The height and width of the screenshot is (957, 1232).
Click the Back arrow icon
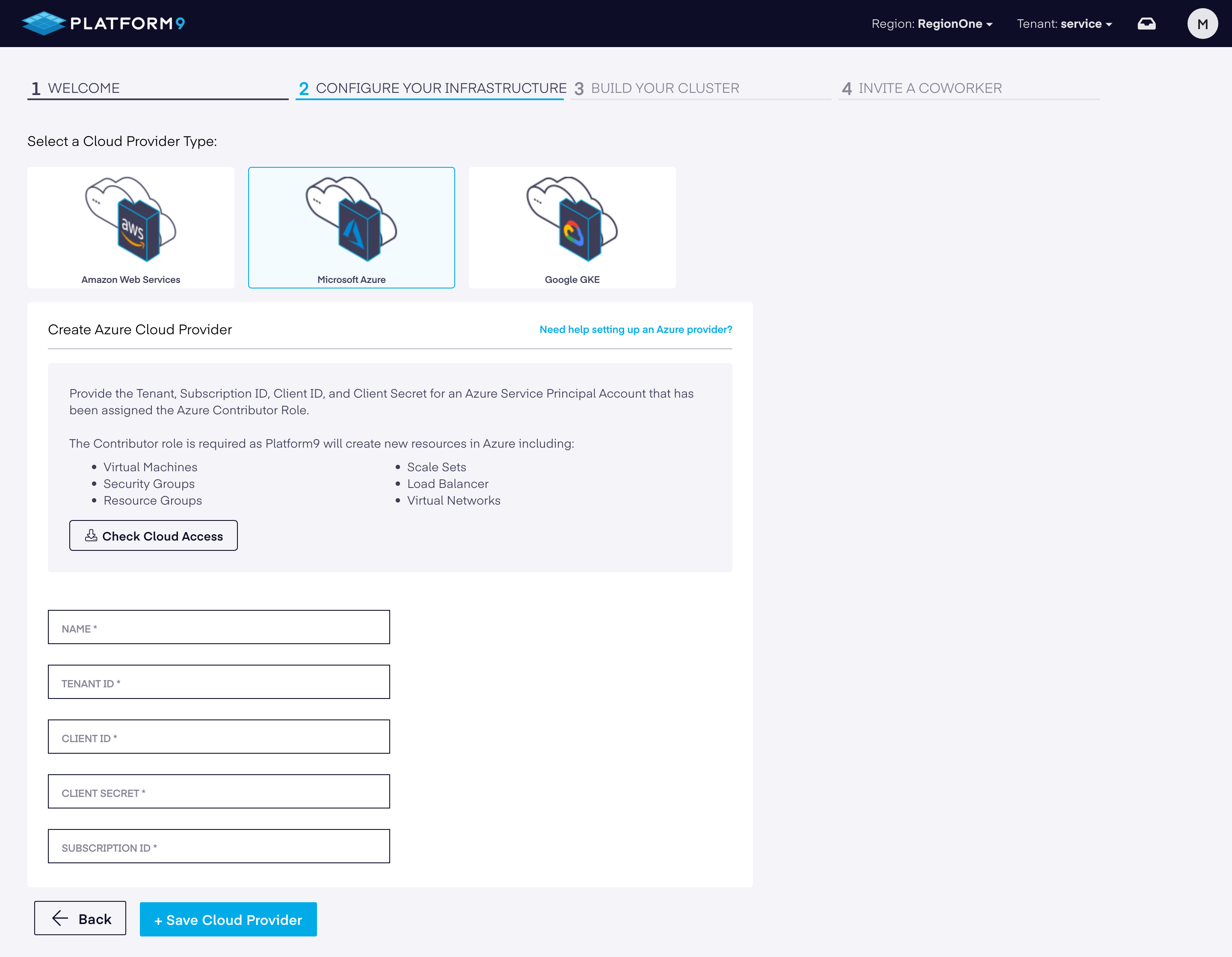60,918
